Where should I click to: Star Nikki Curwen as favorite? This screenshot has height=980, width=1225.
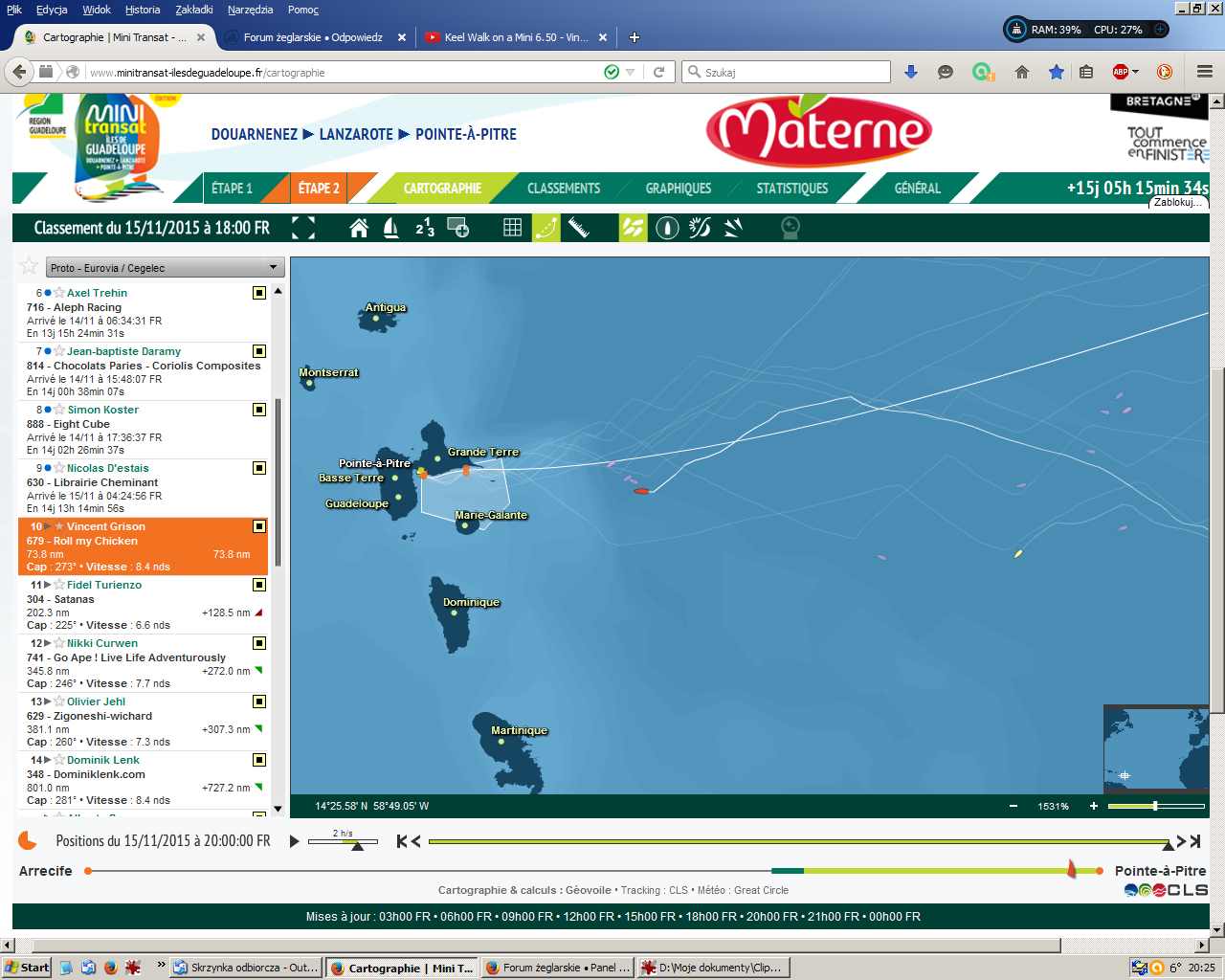tap(59, 643)
